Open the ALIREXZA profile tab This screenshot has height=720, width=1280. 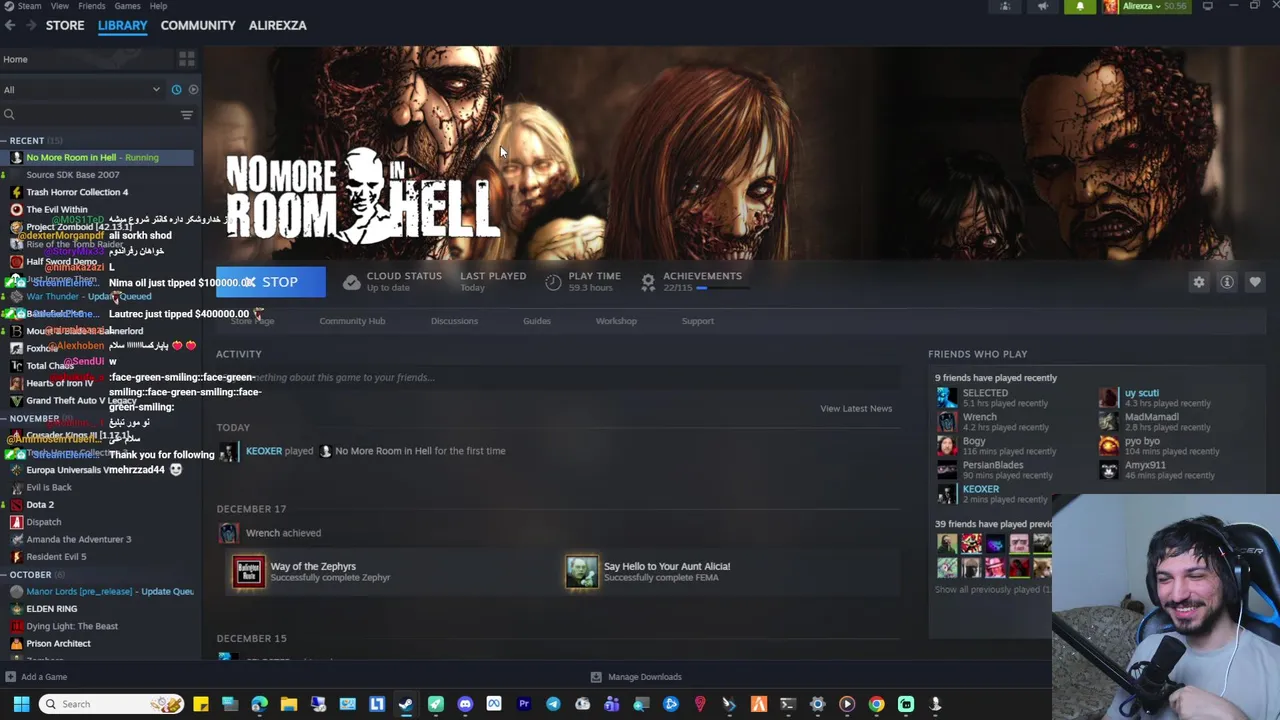point(277,25)
